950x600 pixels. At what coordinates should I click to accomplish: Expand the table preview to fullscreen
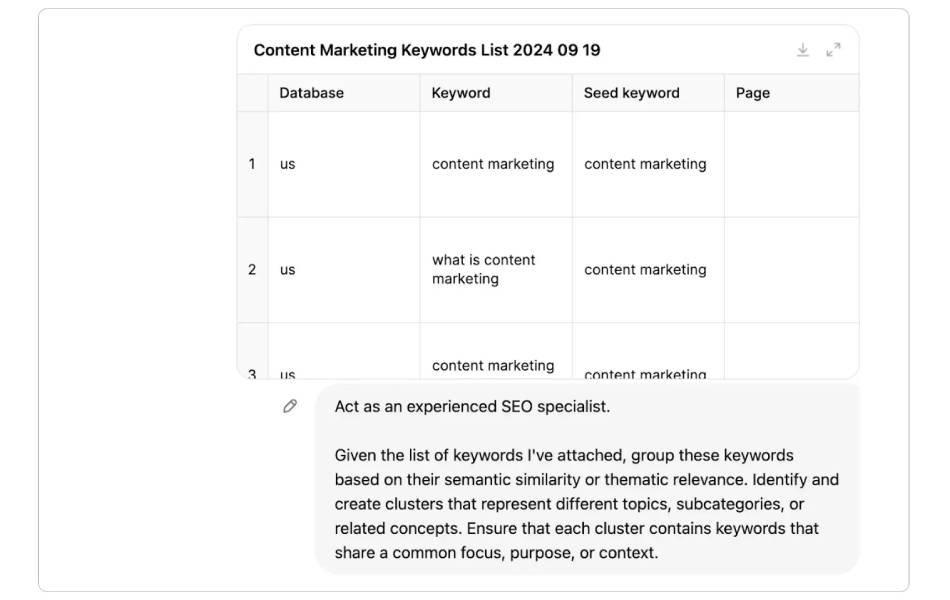834,50
